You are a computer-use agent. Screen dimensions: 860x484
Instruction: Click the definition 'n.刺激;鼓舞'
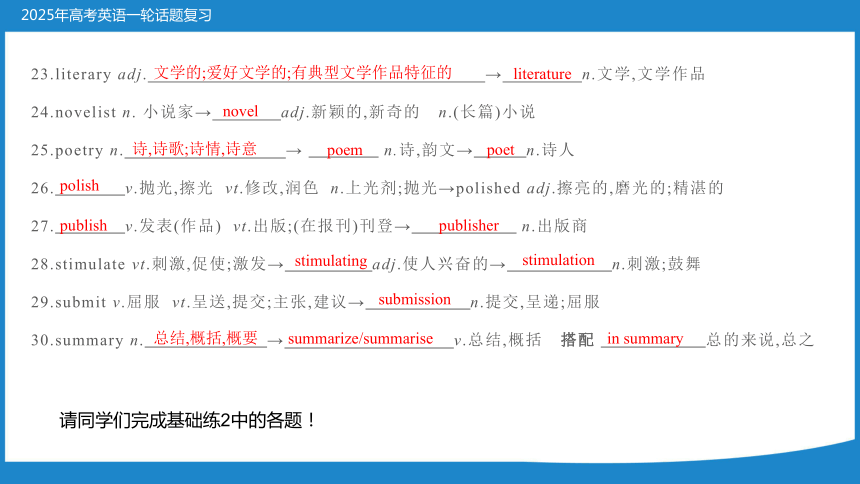[657, 264]
